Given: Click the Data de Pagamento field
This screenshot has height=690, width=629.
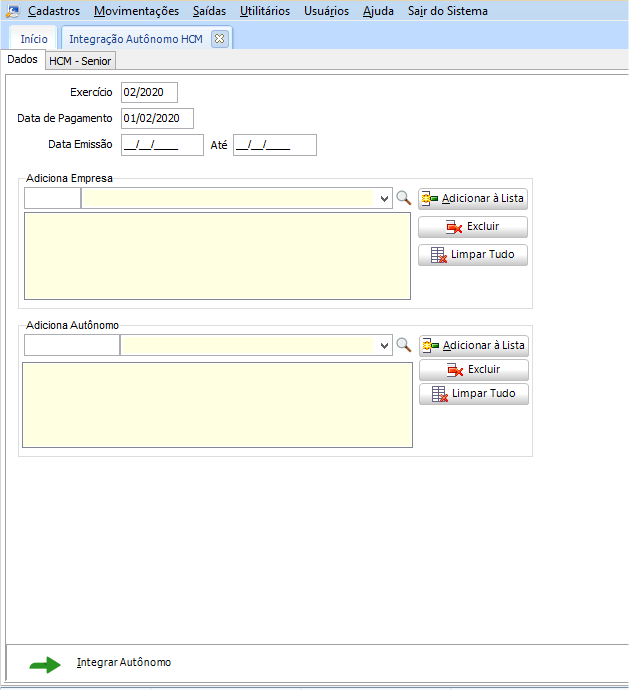Looking at the screenshot, I should click(x=157, y=118).
